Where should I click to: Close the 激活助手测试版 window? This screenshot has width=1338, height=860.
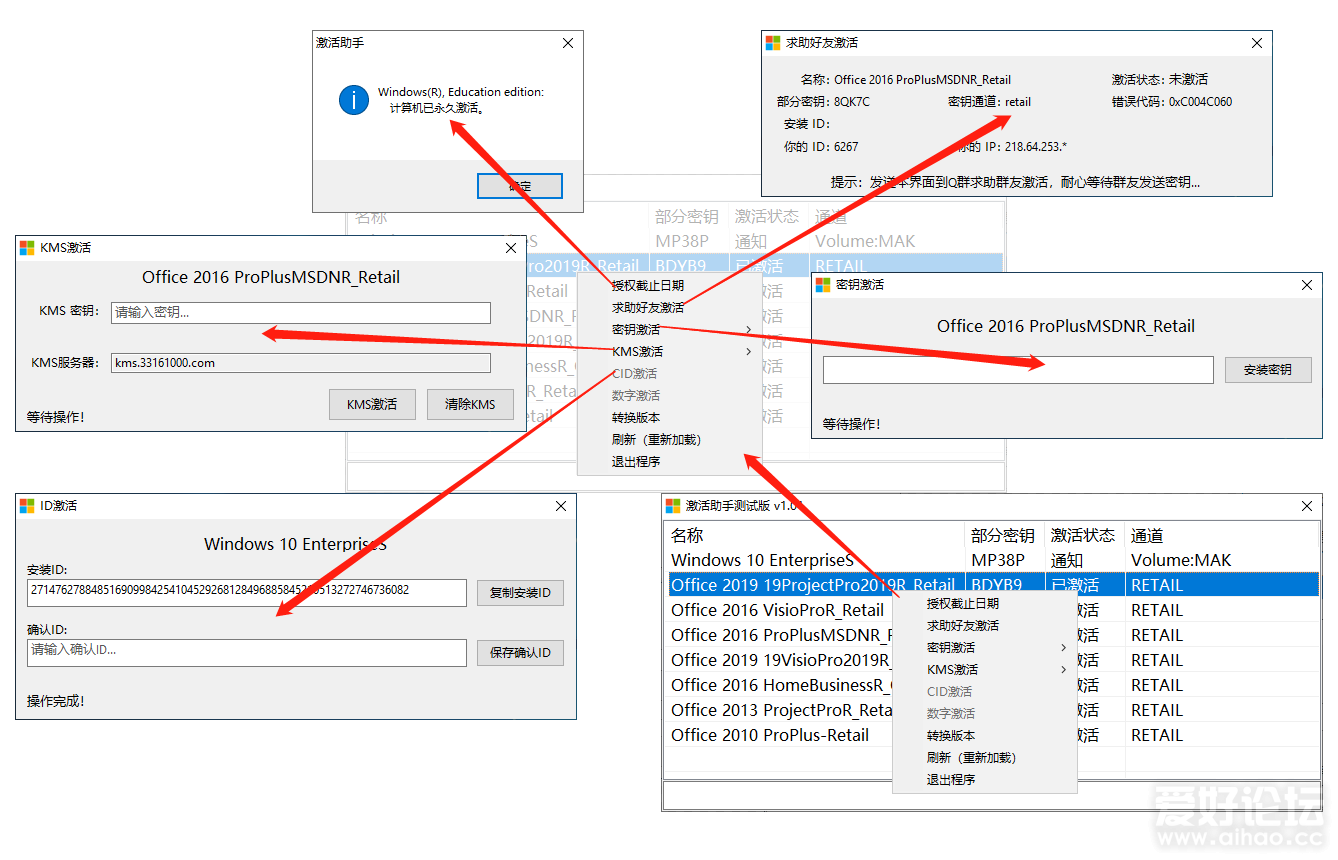point(1307,506)
